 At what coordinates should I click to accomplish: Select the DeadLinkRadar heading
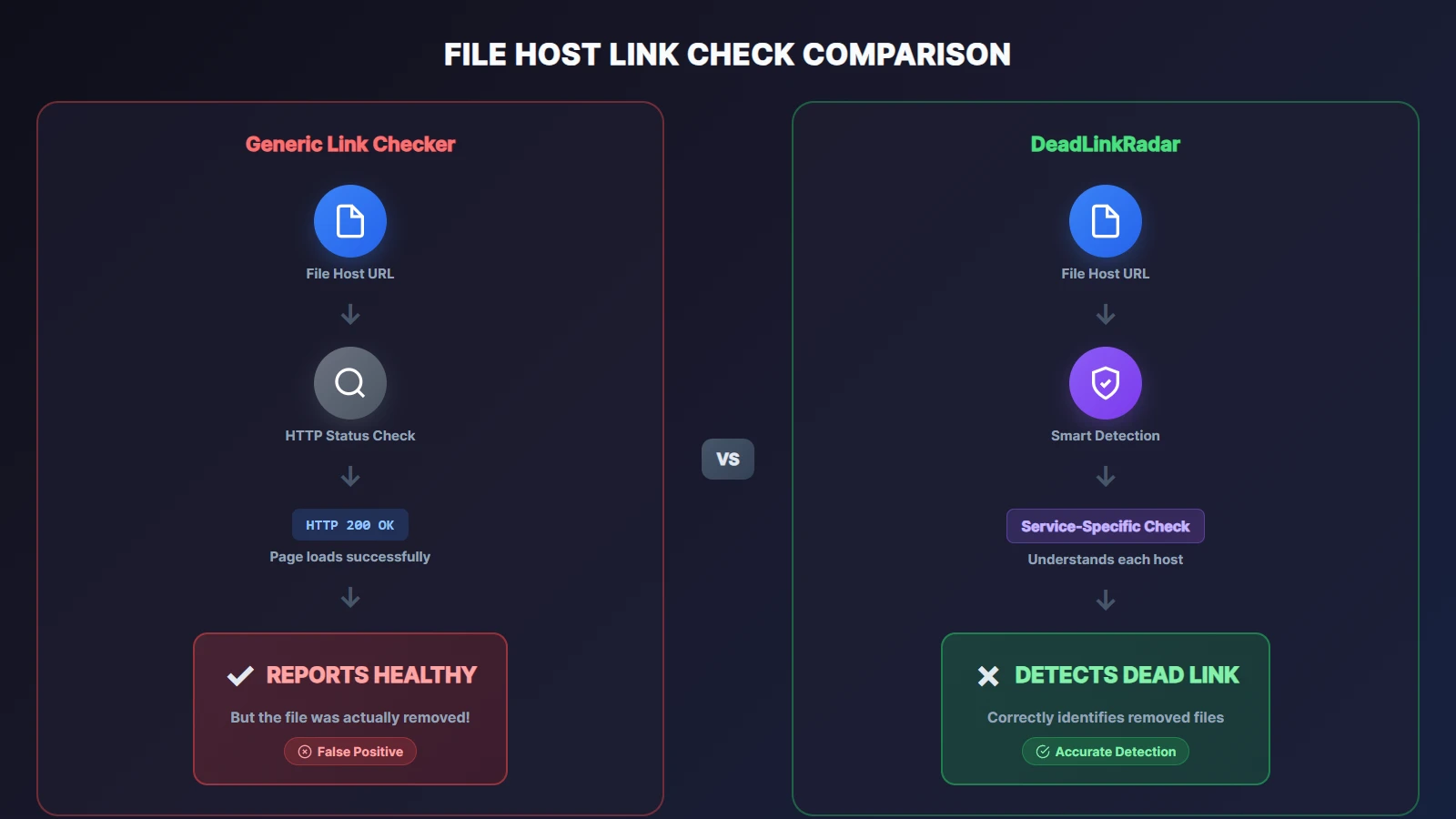pyautogui.click(x=1105, y=144)
